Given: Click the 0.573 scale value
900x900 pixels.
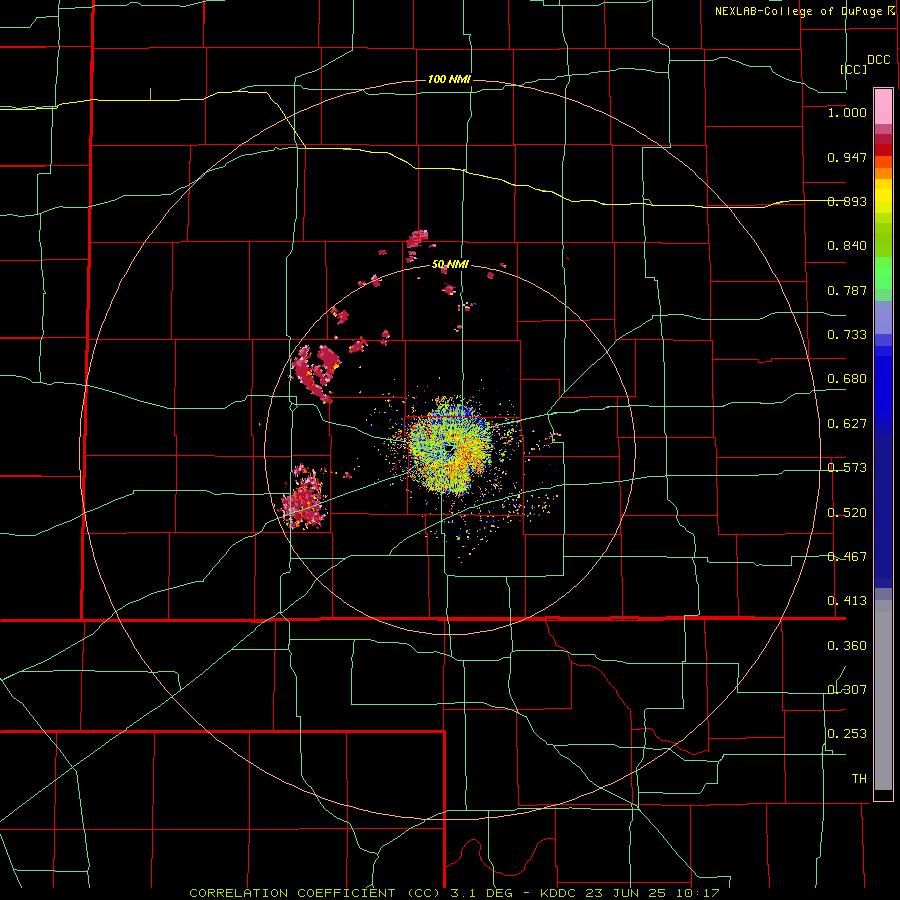Looking at the screenshot, I should click(847, 468).
